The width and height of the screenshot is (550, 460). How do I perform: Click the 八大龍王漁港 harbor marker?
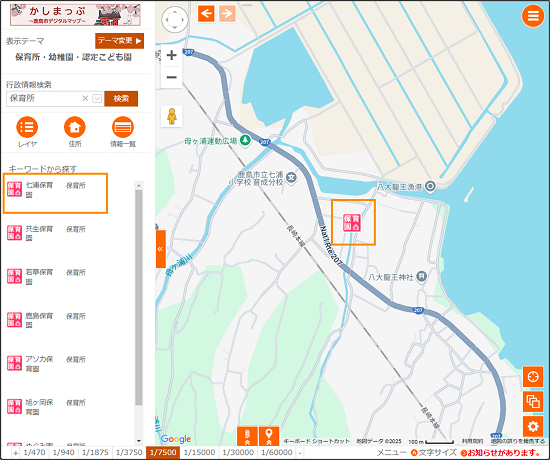430,186
